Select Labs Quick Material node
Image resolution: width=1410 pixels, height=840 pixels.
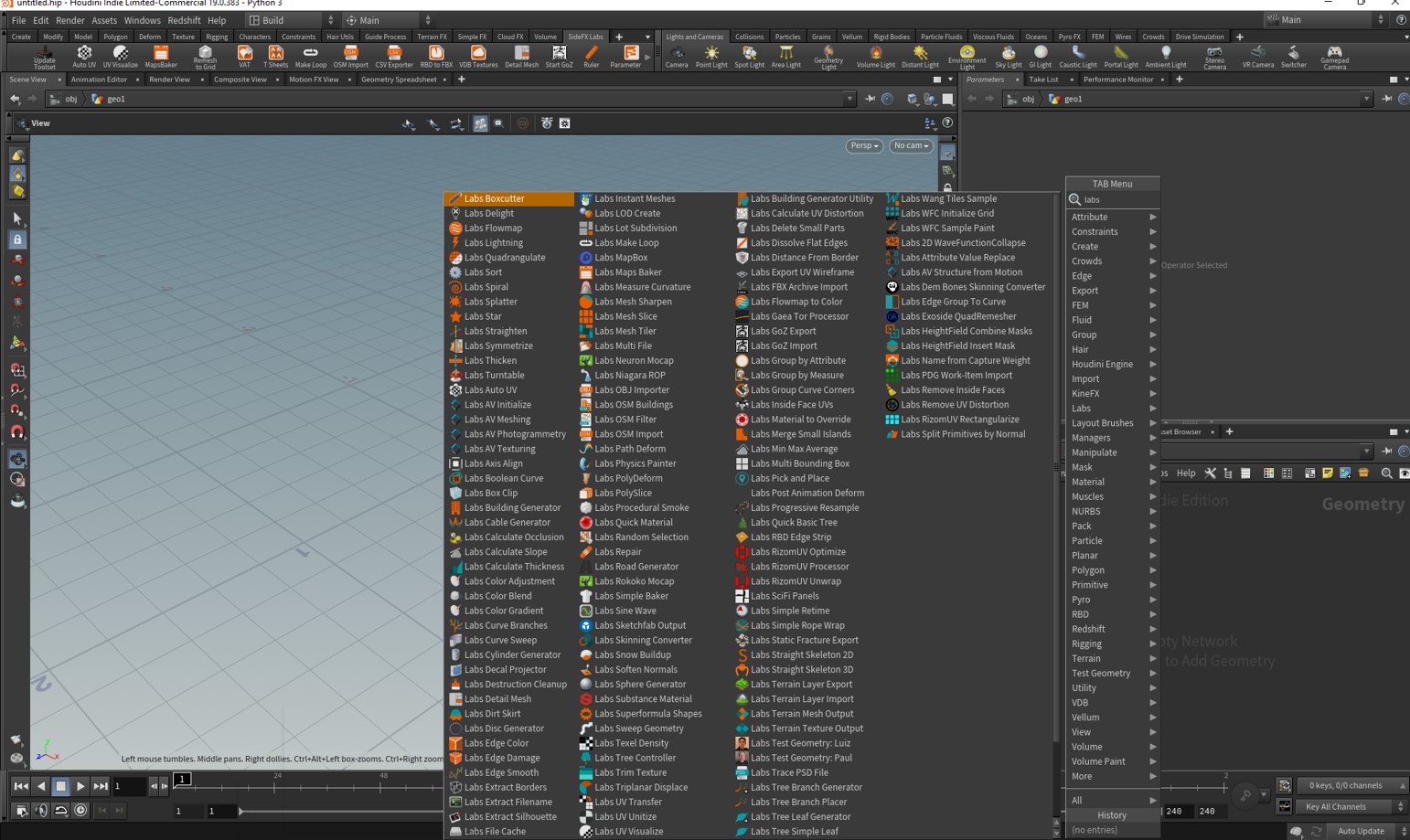(633, 523)
